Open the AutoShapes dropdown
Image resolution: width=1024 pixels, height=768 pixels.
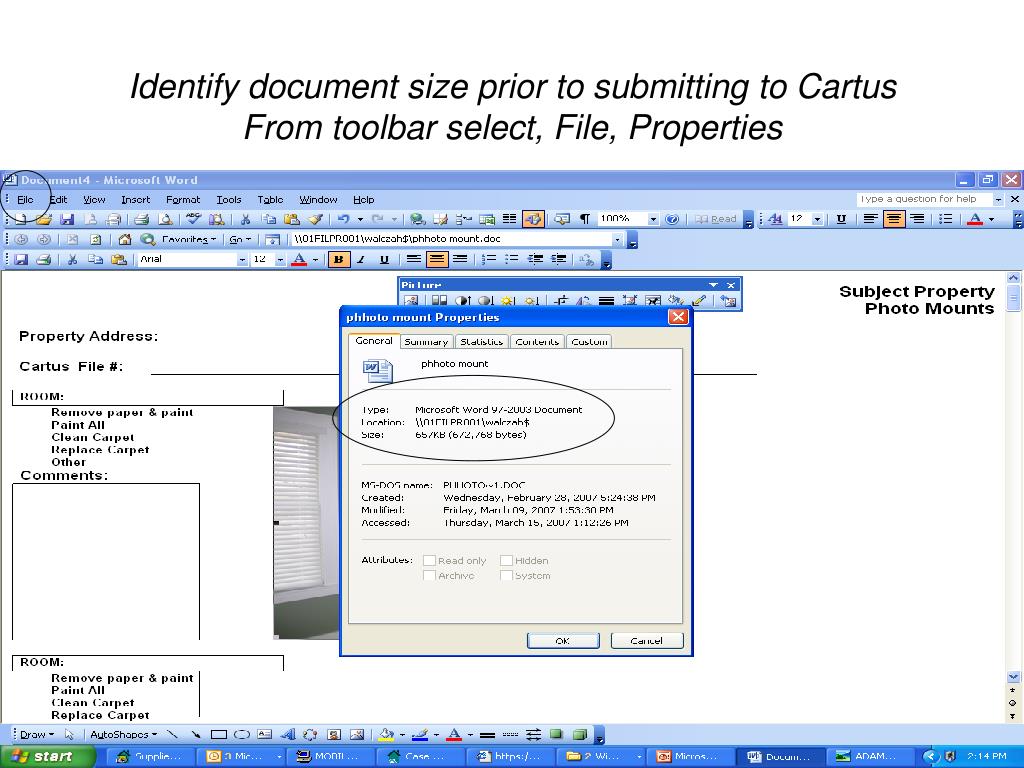tap(124, 735)
